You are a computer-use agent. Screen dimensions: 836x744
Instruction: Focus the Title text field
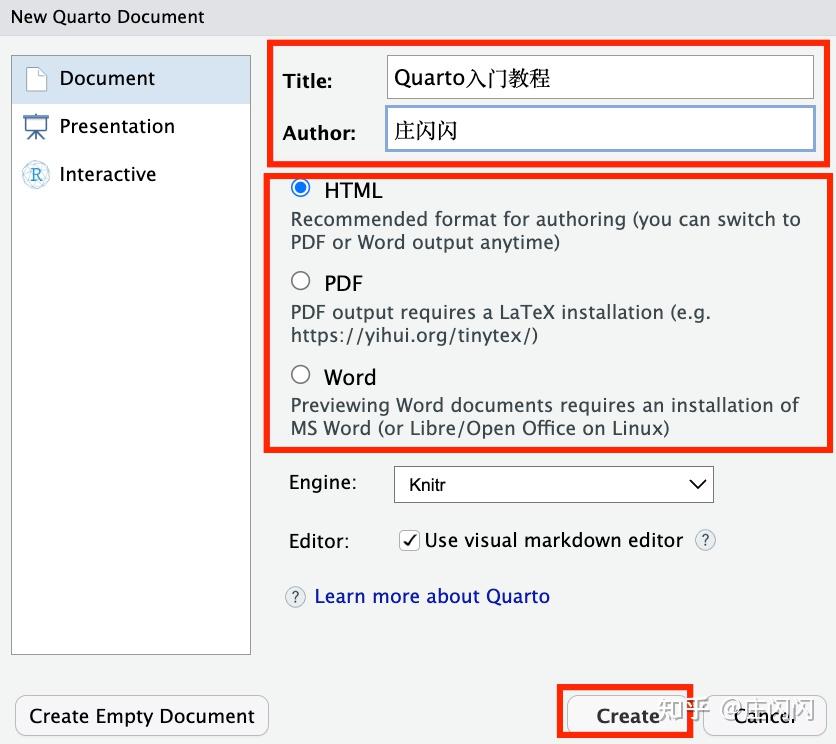tap(600, 78)
